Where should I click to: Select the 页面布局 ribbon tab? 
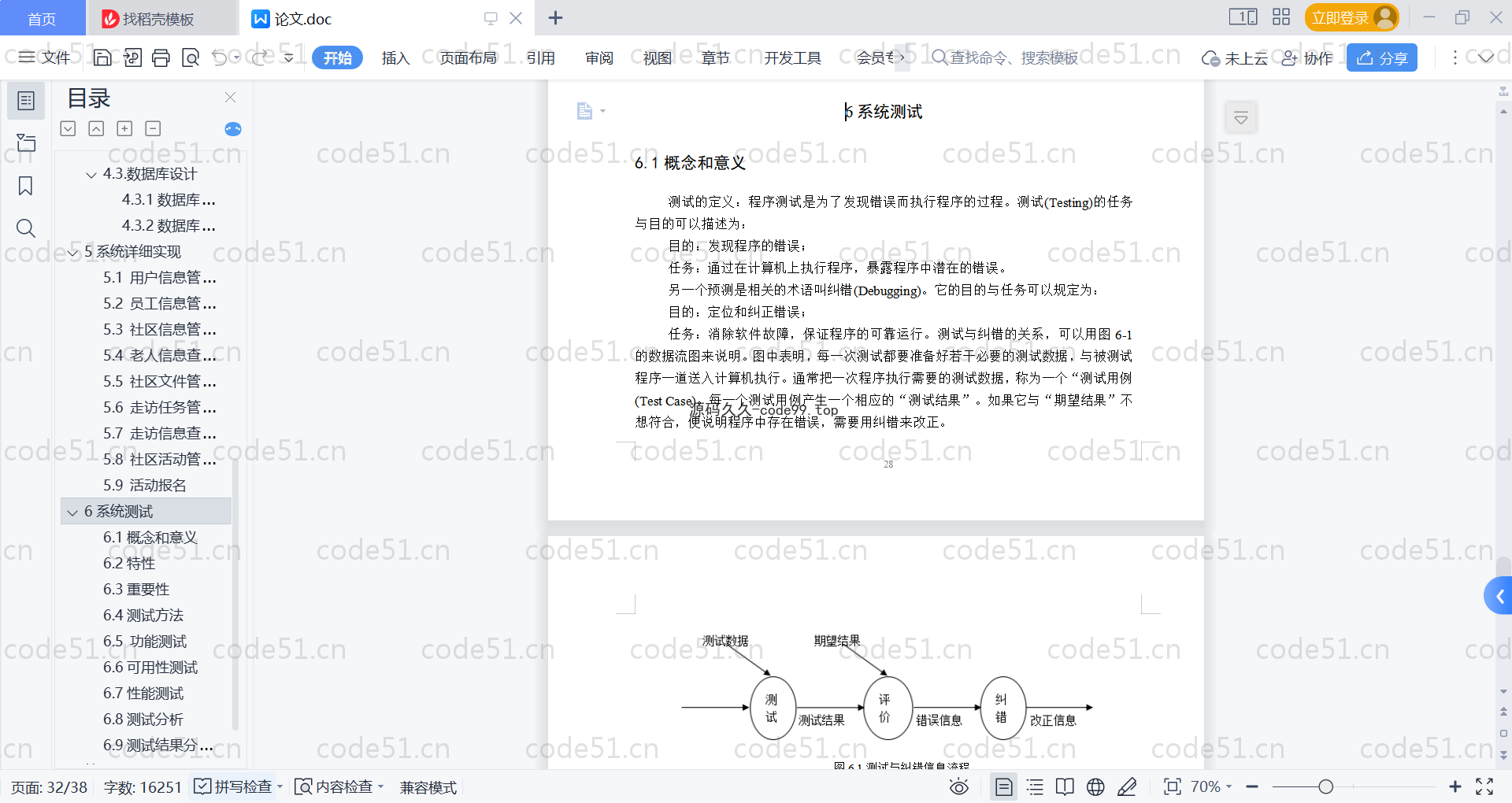point(468,57)
